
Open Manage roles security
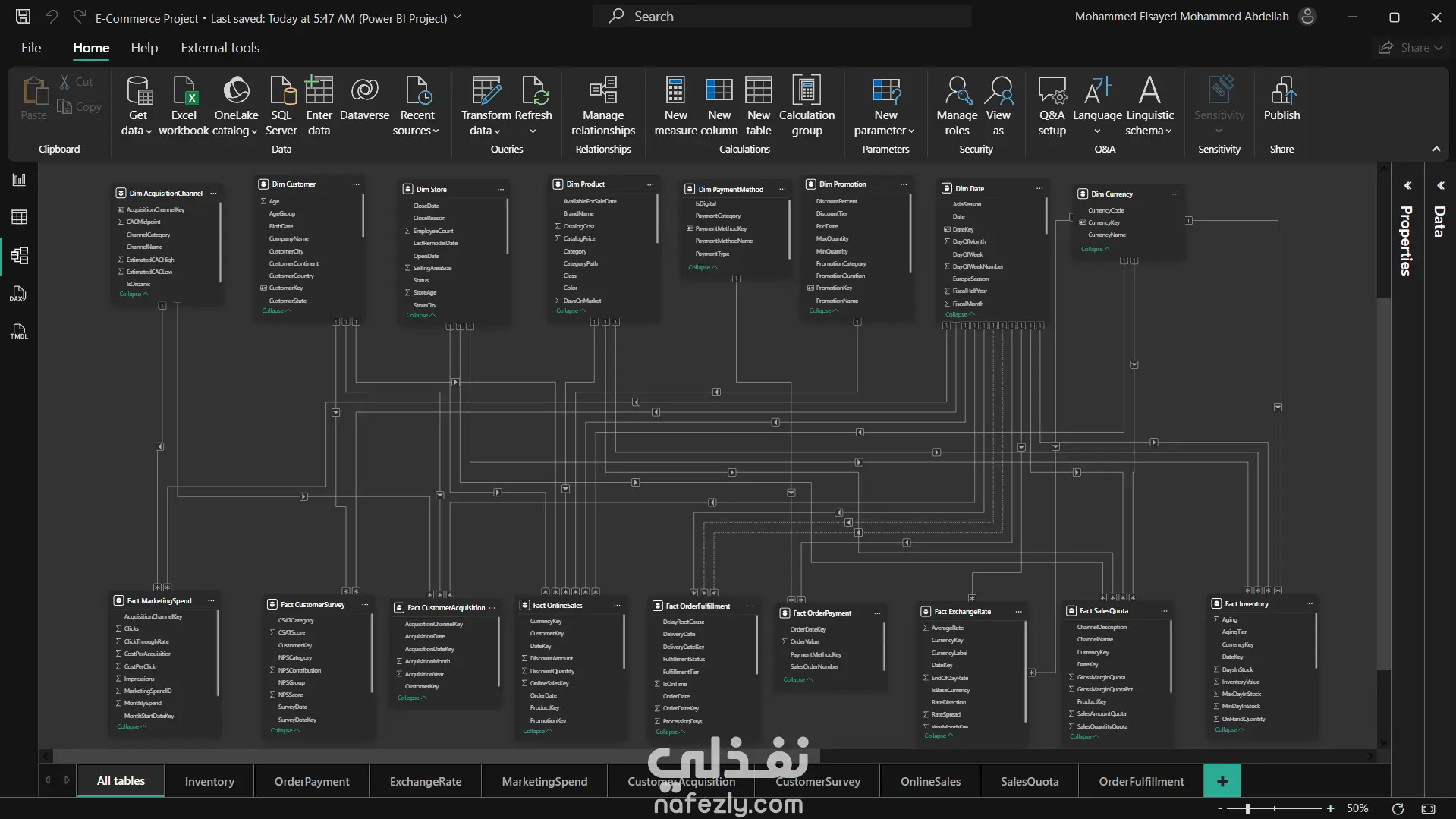tap(957, 106)
